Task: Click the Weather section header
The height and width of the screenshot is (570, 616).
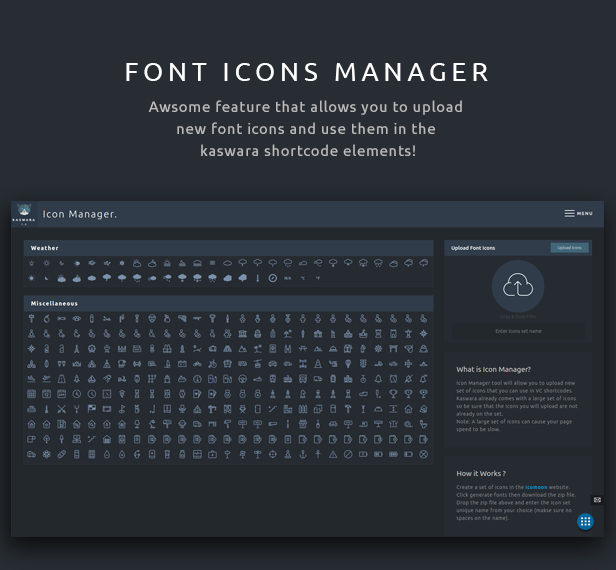Action: coord(228,248)
